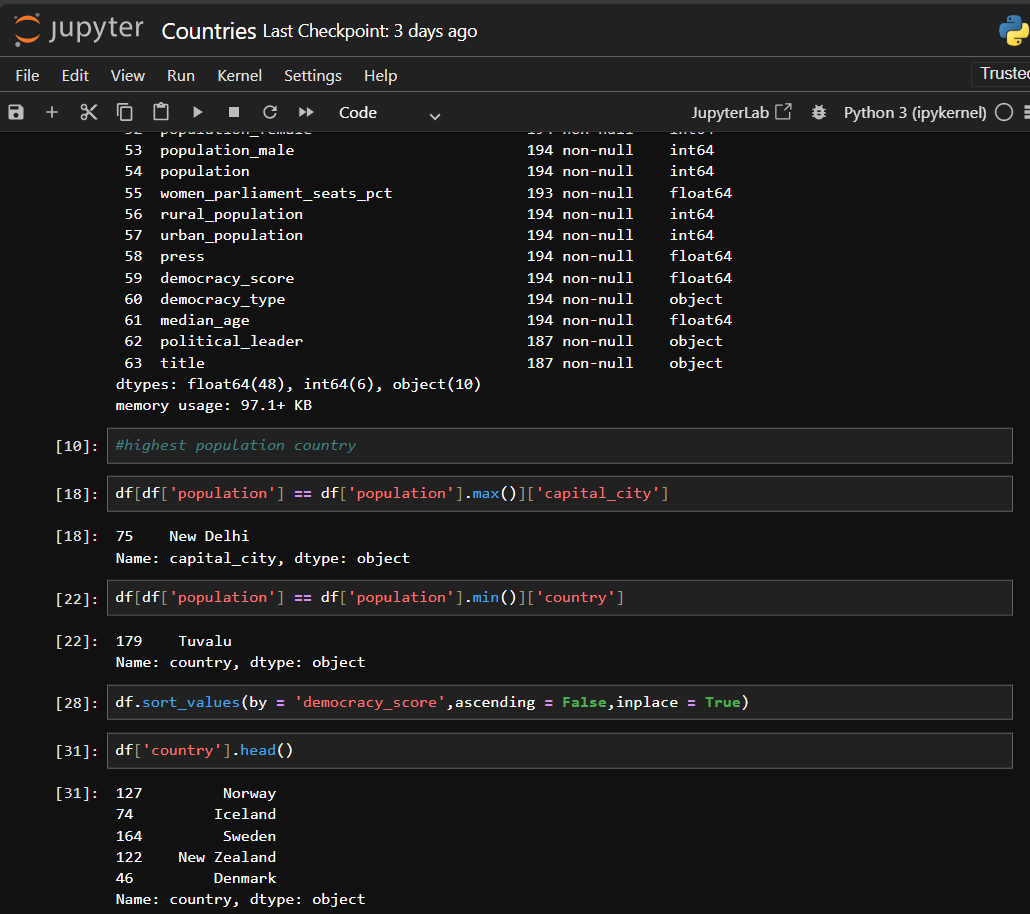
Task: Open notebook in JupyterLab
Action: [x=741, y=112]
